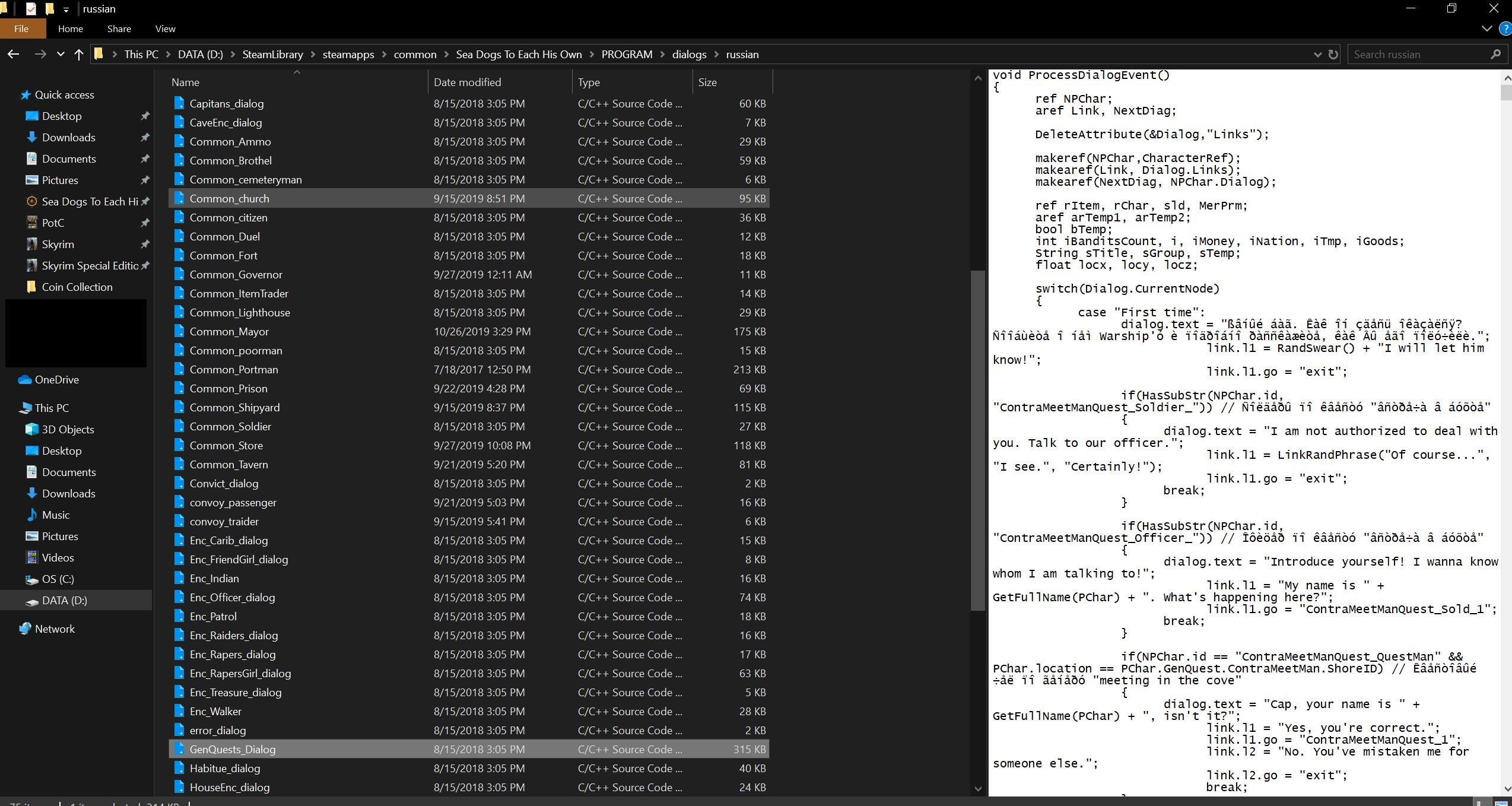Screen dimensions: 1512x806
Task: Open Music under This PC
Action: [56, 515]
